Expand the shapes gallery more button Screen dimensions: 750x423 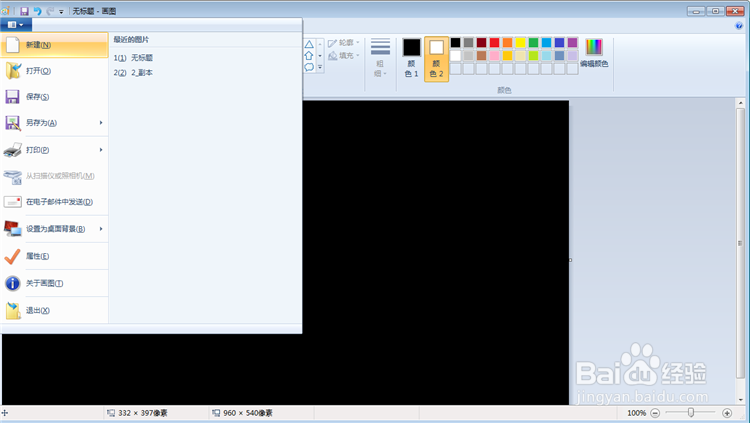[320, 67]
